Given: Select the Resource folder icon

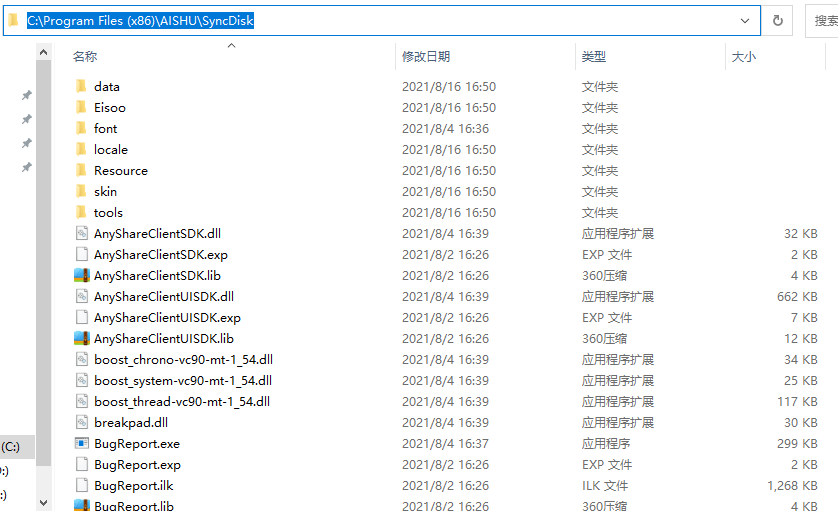Looking at the screenshot, I should click(81, 170).
